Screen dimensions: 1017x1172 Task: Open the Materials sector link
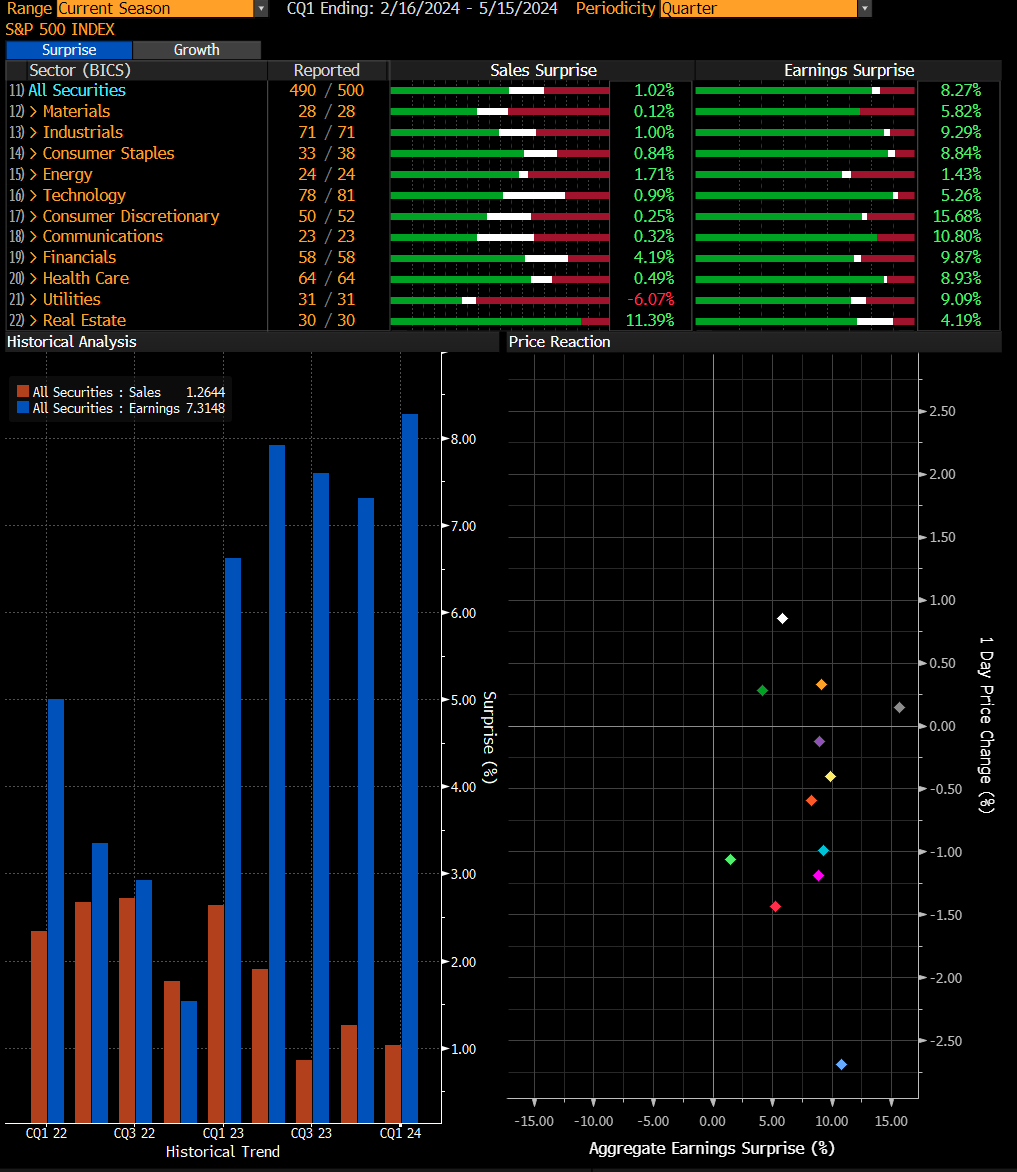pos(76,111)
